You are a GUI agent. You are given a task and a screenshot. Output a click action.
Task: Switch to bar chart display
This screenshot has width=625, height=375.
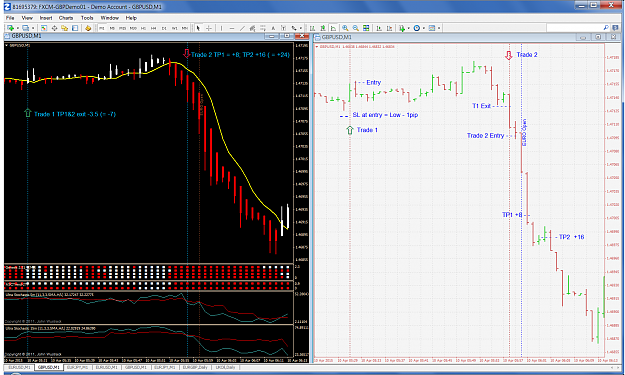pyautogui.click(x=312, y=28)
